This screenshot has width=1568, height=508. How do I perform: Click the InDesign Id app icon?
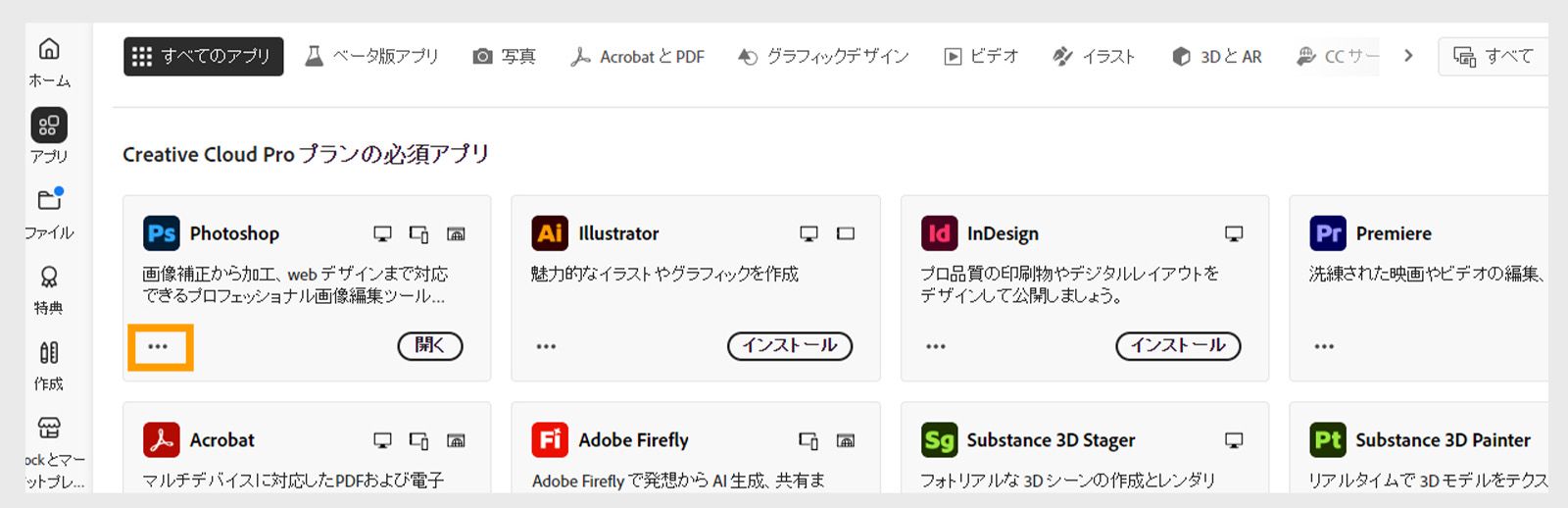click(939, 233)
